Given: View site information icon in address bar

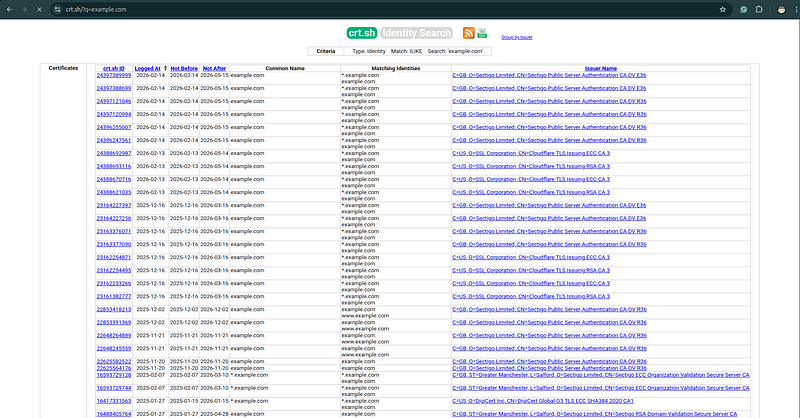Looking at the screenshot, I should click(58, 9).
